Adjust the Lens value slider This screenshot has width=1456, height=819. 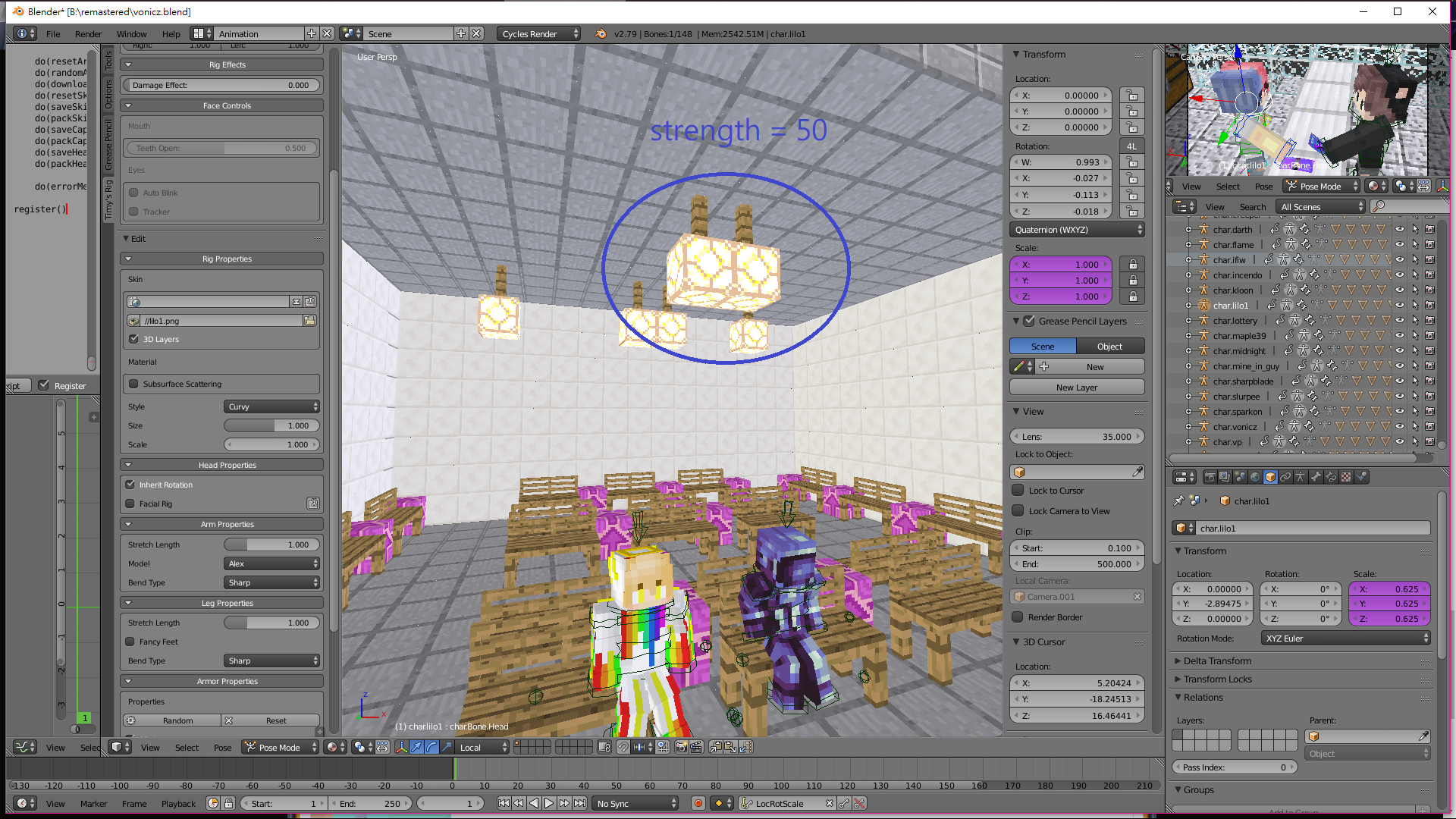[1077, 437]
